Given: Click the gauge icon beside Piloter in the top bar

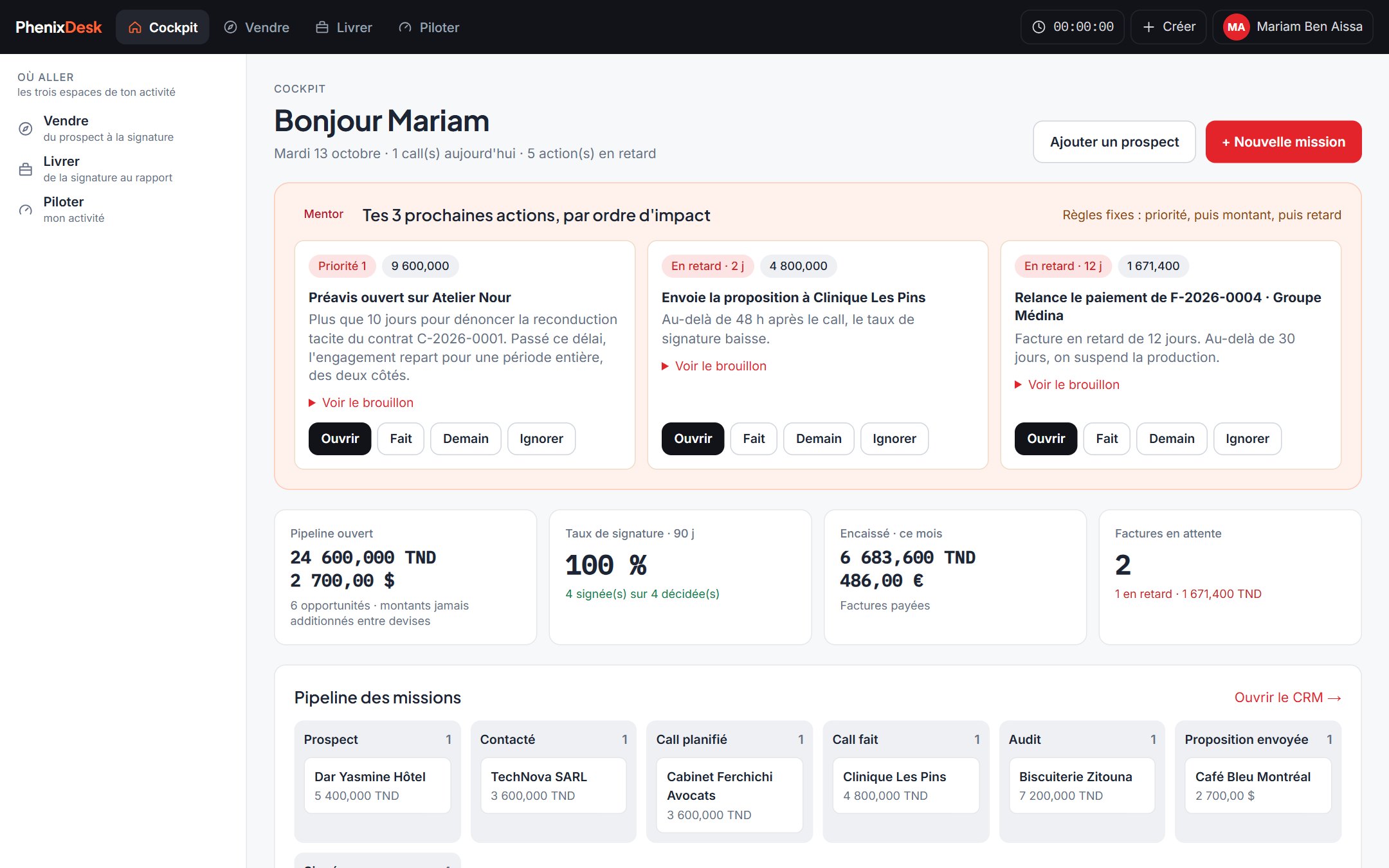Looking at the screenshot, I should [x=405, y=27].
